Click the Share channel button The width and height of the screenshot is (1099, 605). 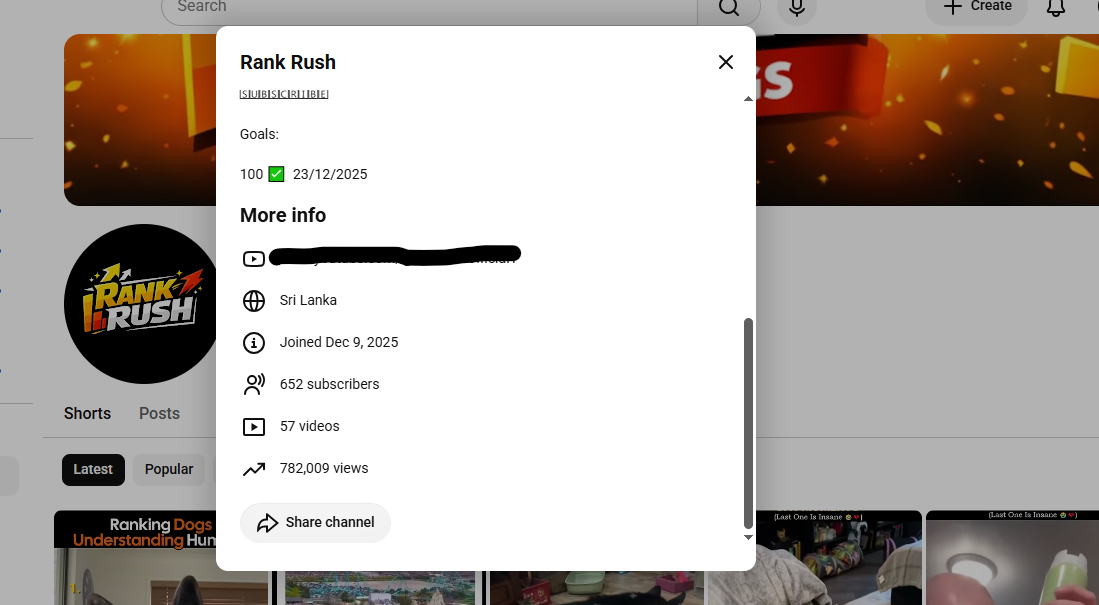(315, 522)
